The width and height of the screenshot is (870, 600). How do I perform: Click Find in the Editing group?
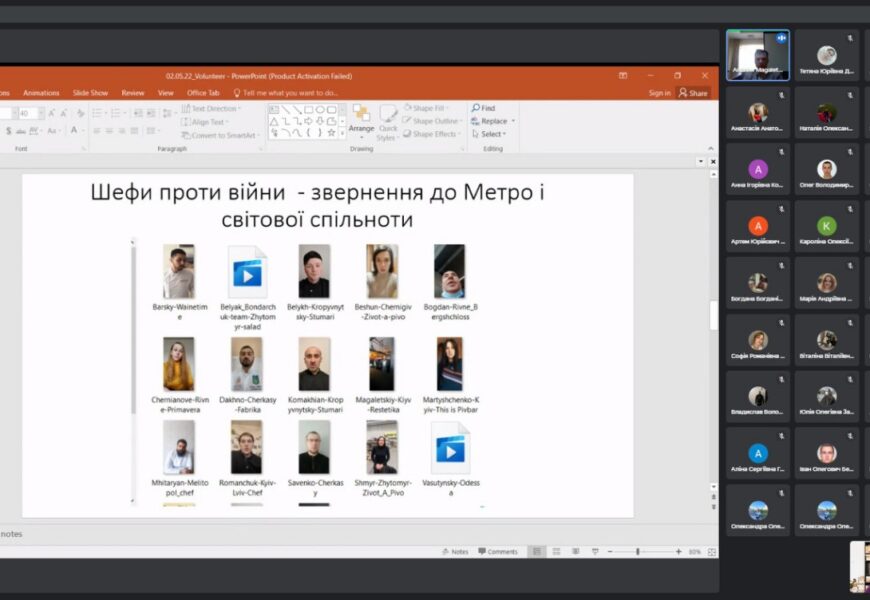tap(484, 108)
